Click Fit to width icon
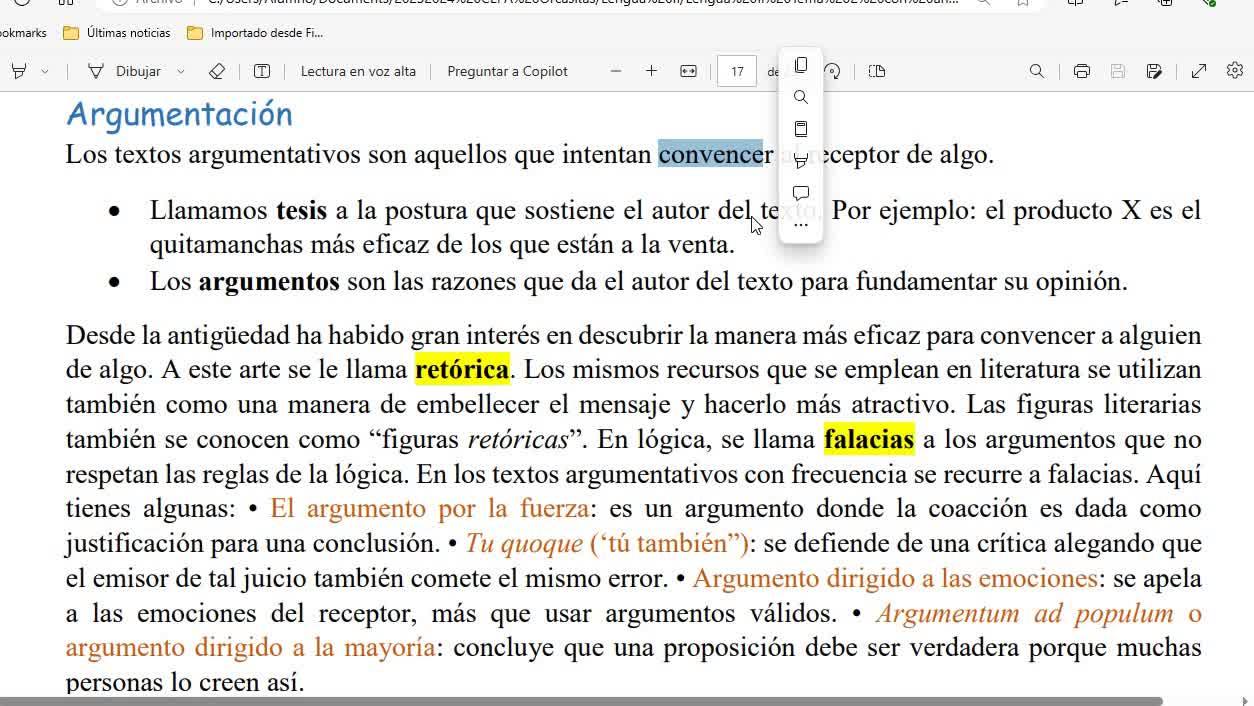 (688, 71)
